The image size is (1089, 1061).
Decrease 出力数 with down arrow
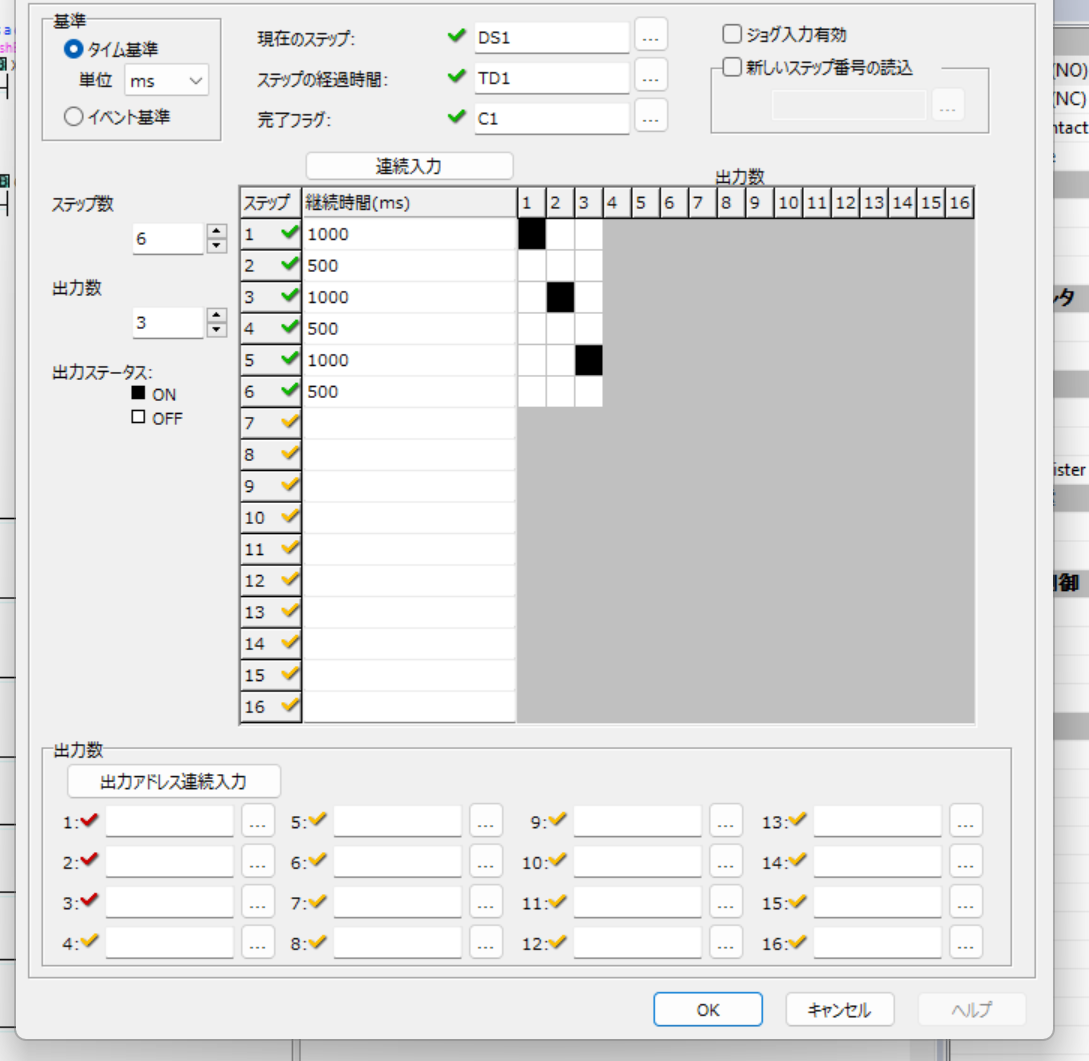[217, 330]
